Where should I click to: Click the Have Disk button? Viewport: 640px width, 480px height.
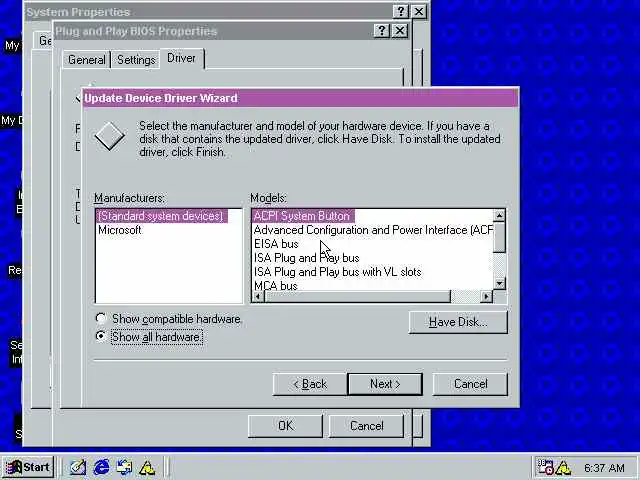point(458,322)
